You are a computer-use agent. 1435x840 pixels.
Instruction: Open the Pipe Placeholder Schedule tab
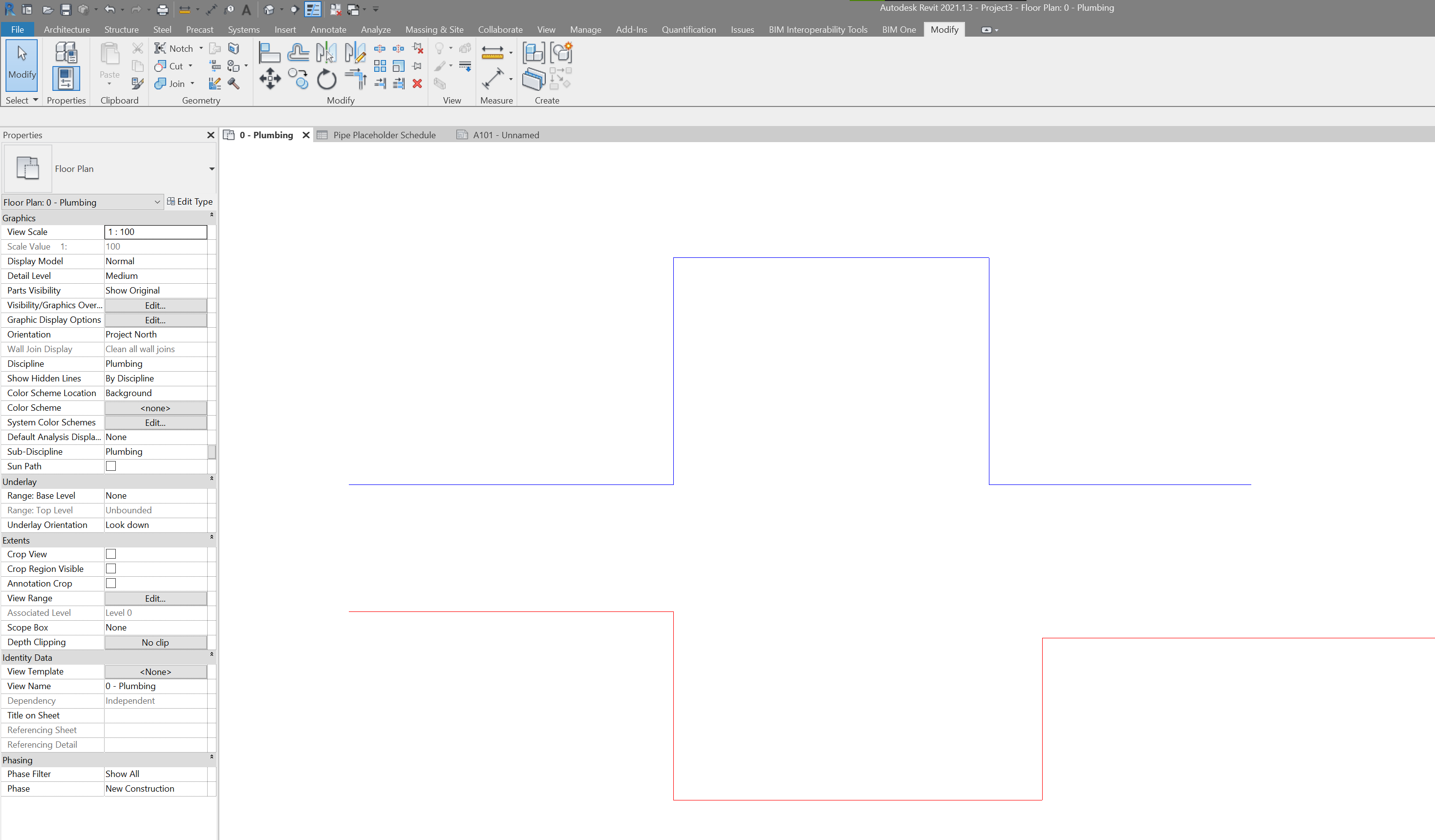click(x=385, y=135)
